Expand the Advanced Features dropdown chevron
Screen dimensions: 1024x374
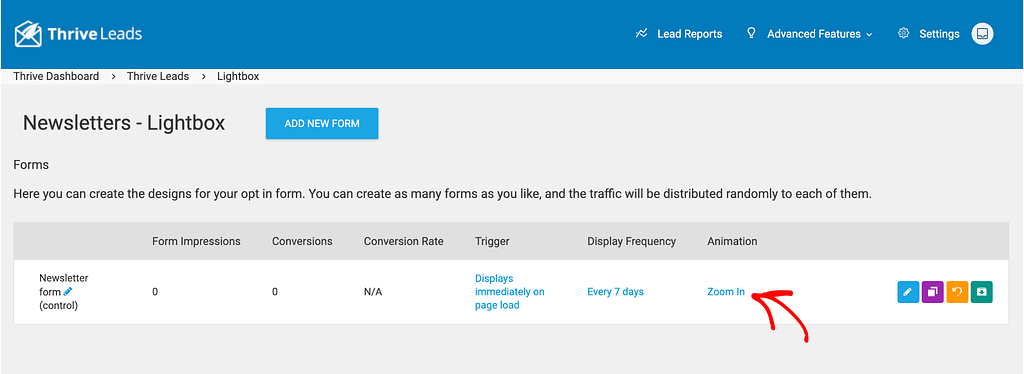click(869, 35)
